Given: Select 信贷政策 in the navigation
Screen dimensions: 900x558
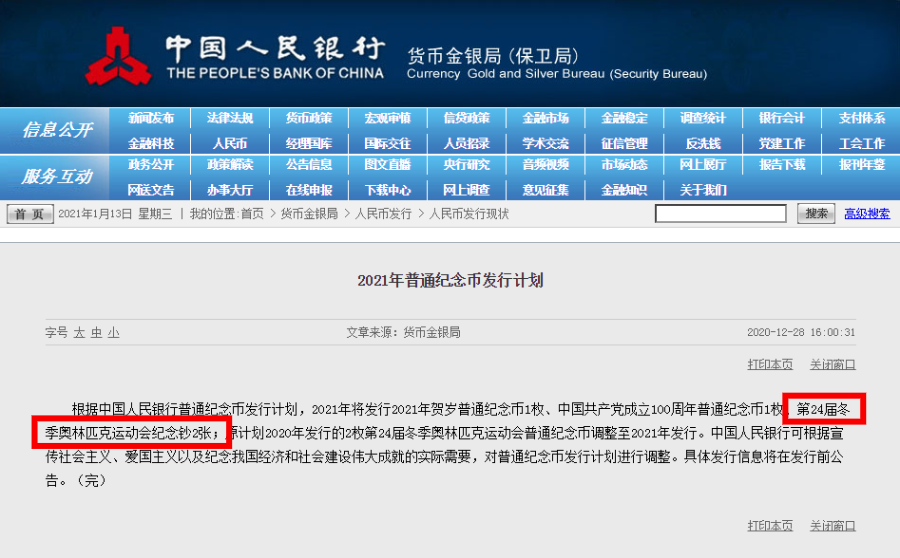Looking at the screenshot, I should [467, 118].
